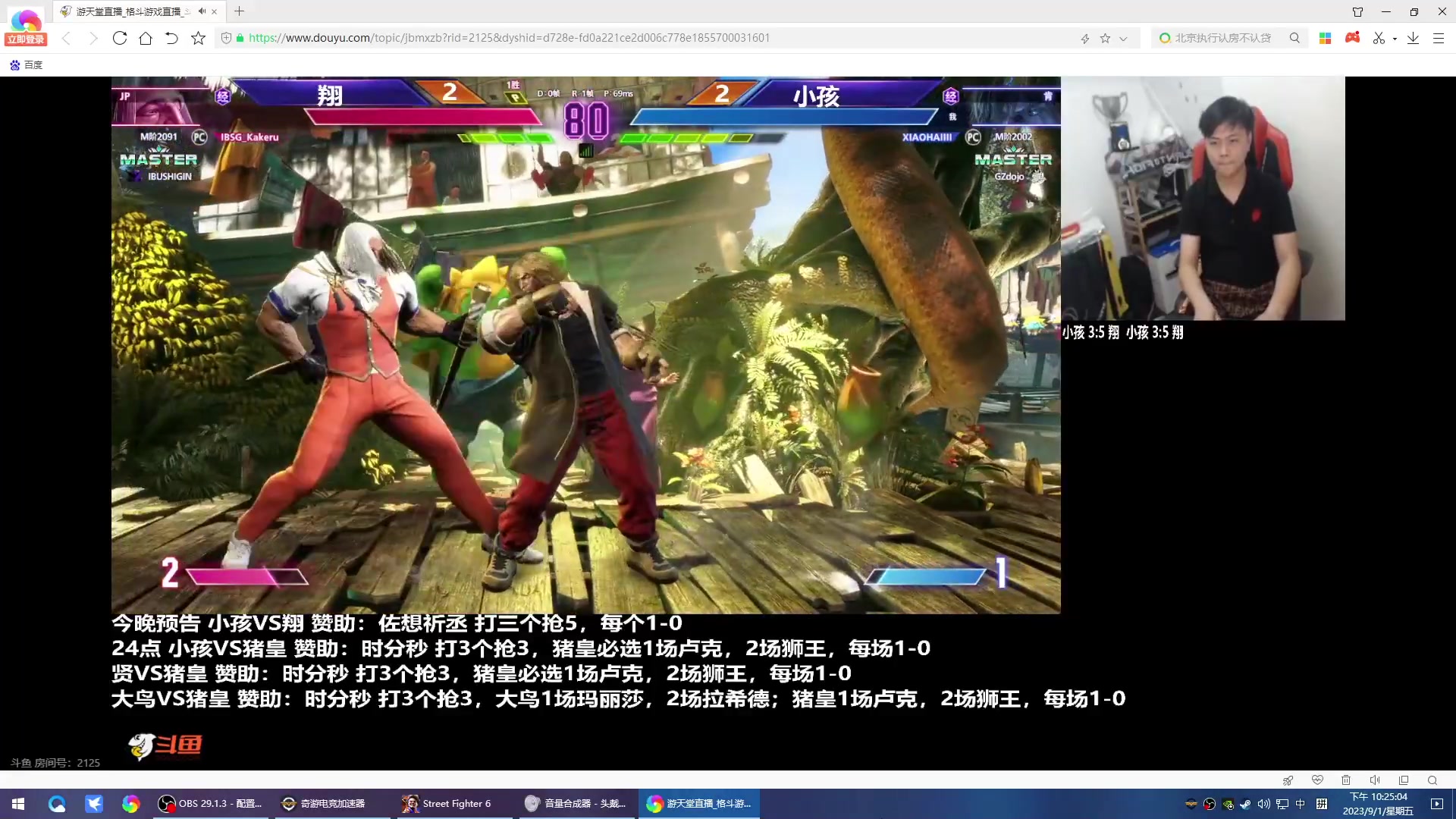
Task: Close the 游天堂直播 tab
Action: pos(215,11)
